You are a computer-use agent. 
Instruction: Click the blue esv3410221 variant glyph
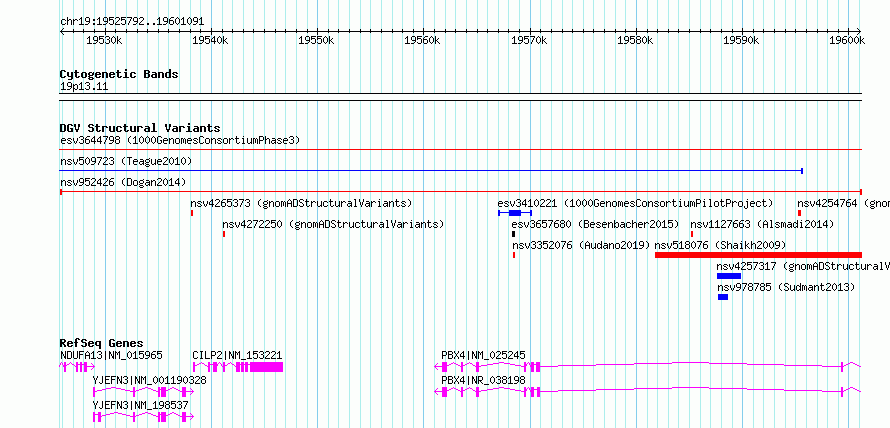(x=515, y=213)
